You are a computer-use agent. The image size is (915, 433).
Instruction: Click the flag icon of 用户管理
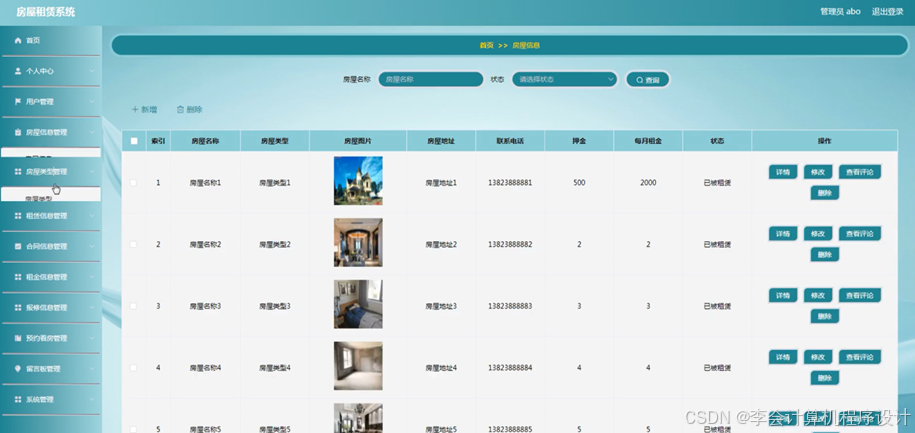point(18,102)
